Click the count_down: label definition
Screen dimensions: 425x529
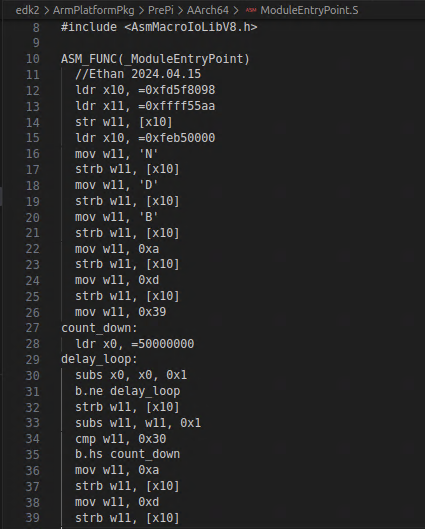[99, 328]
